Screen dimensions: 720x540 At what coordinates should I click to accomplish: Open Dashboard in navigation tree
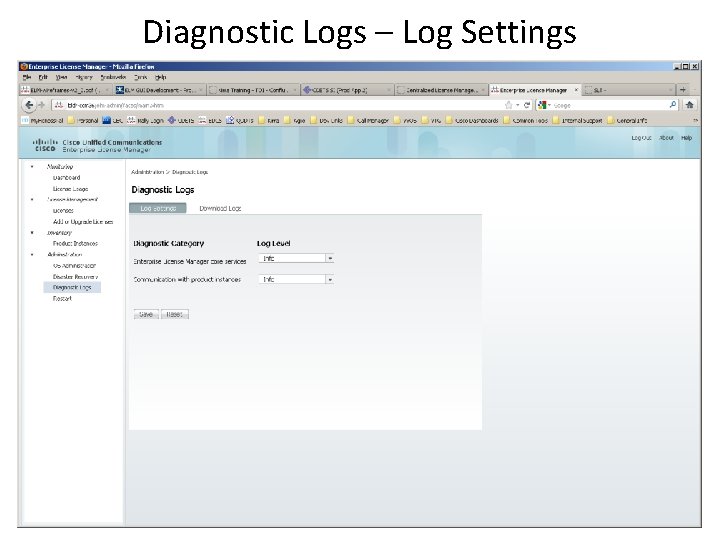pos(67,178)
